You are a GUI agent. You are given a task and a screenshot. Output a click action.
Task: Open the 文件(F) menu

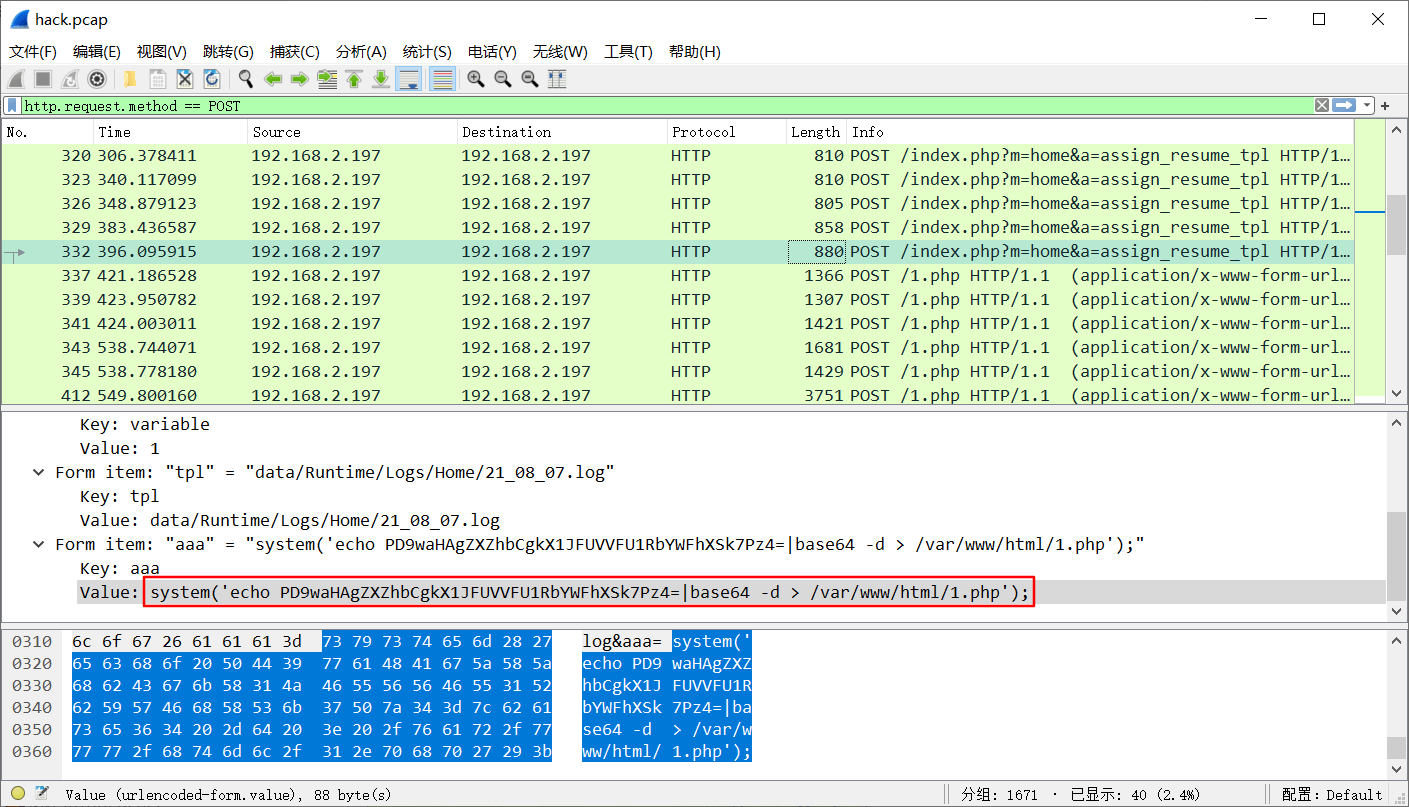[x=33, y=52]
